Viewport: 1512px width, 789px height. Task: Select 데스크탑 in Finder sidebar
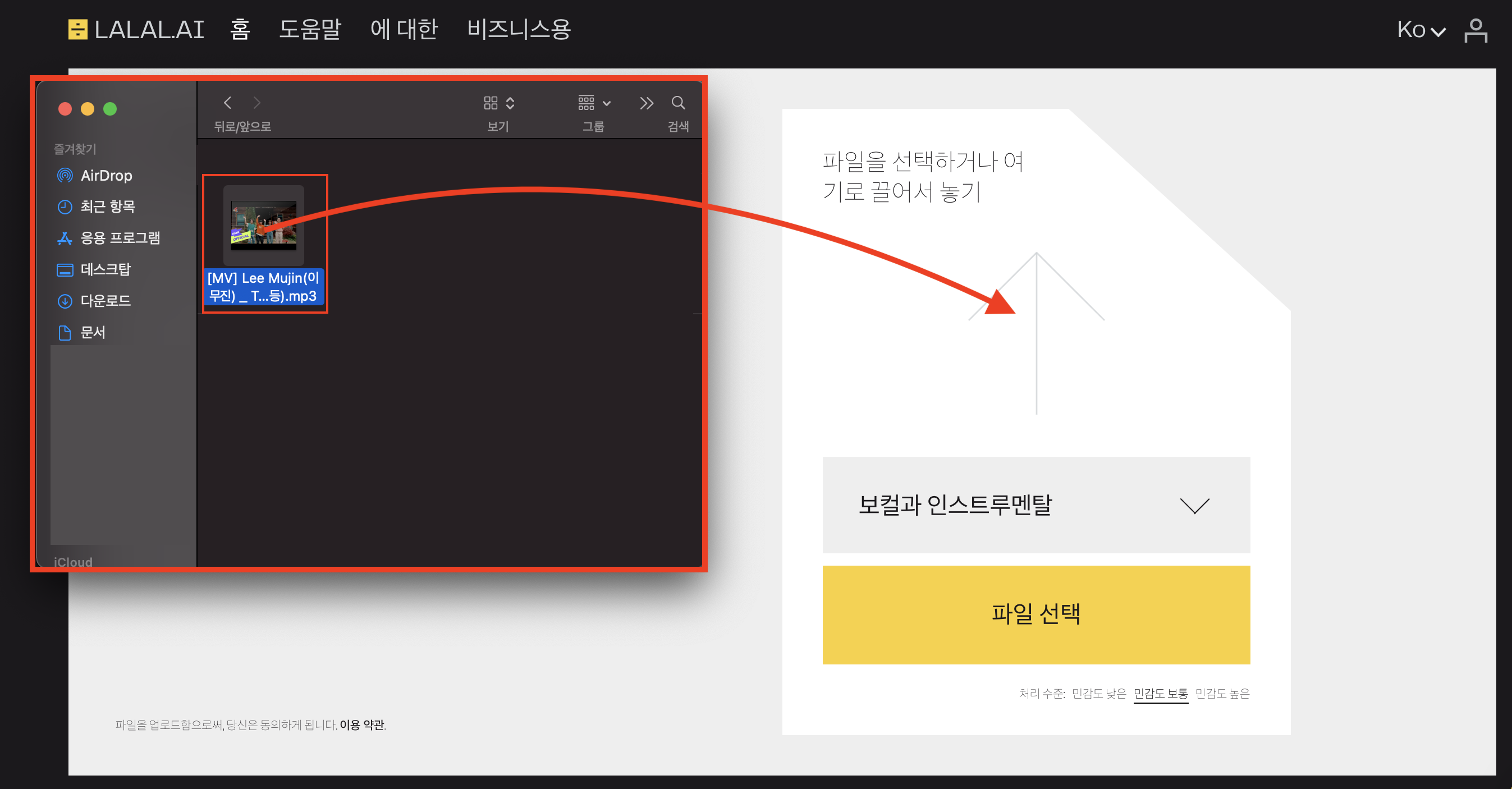tap(105, 269)
